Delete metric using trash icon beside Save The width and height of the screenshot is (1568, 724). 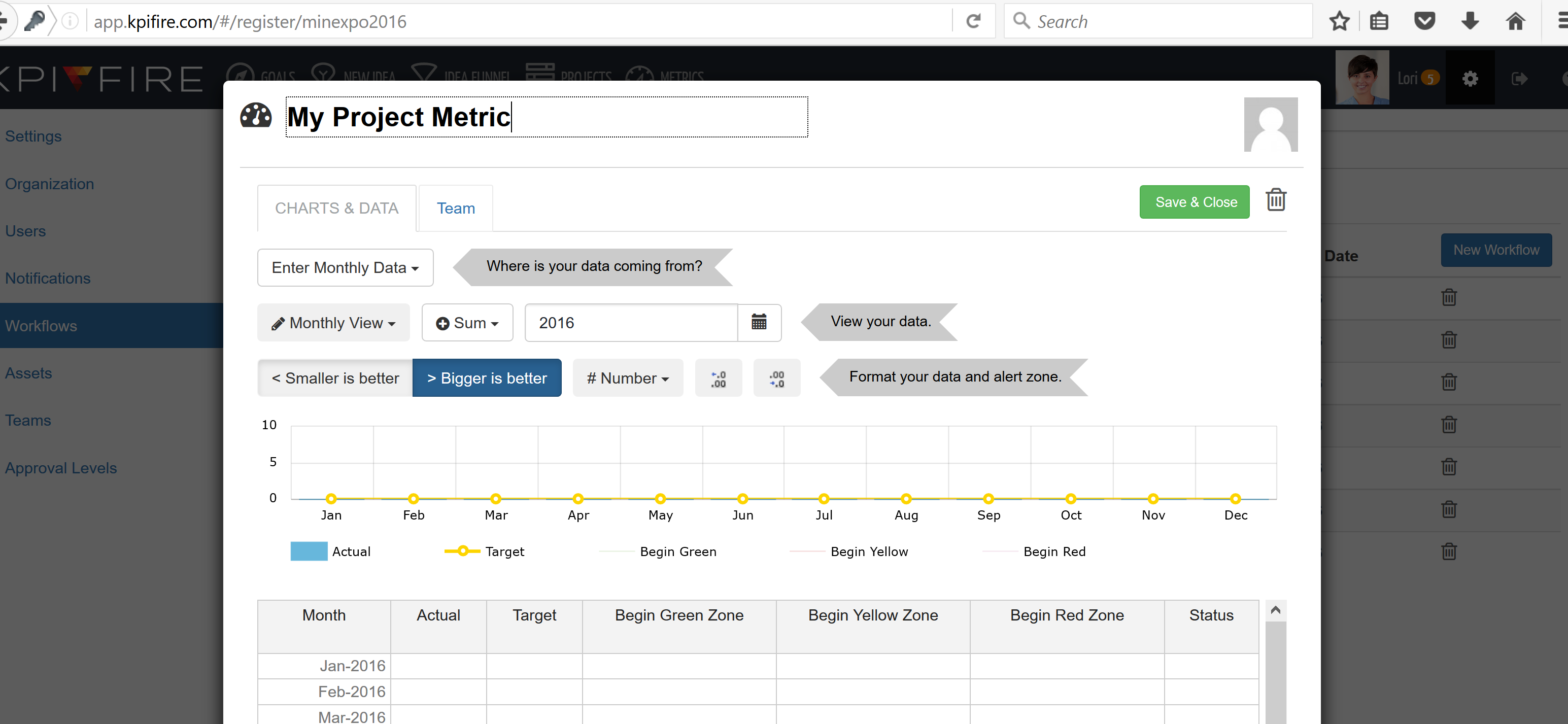point(1275,200)
